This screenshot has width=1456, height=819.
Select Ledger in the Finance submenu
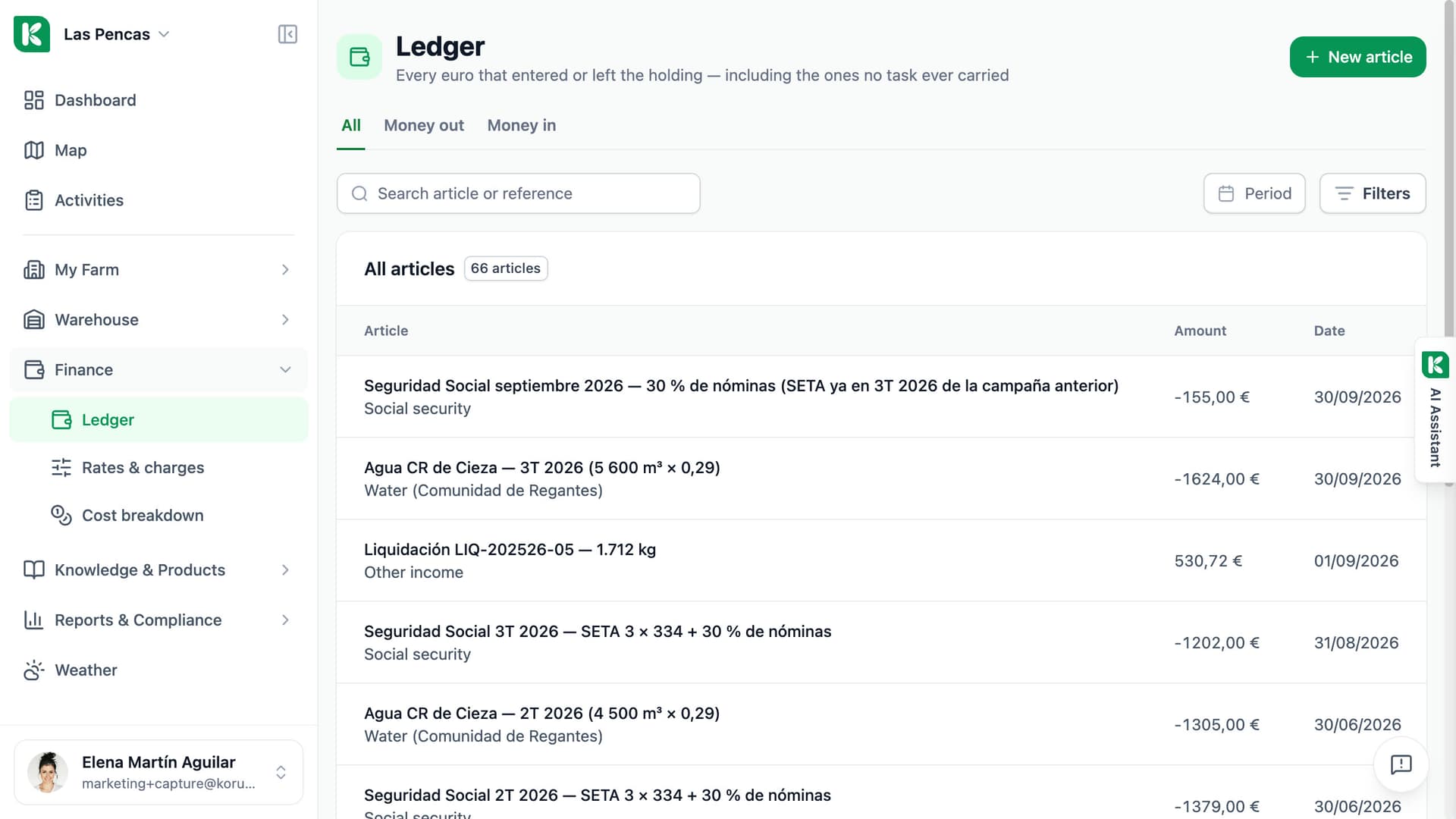(158, 420)
